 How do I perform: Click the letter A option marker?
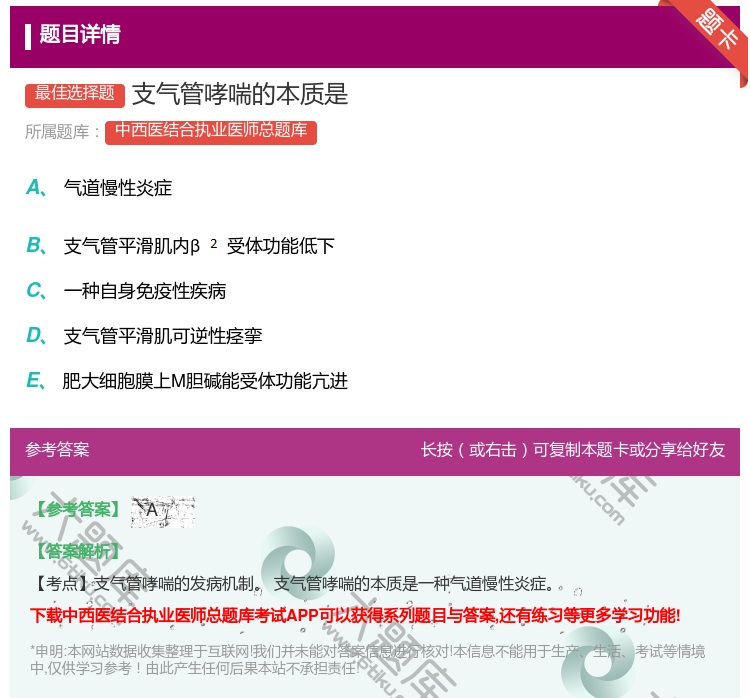coord(34,188)
